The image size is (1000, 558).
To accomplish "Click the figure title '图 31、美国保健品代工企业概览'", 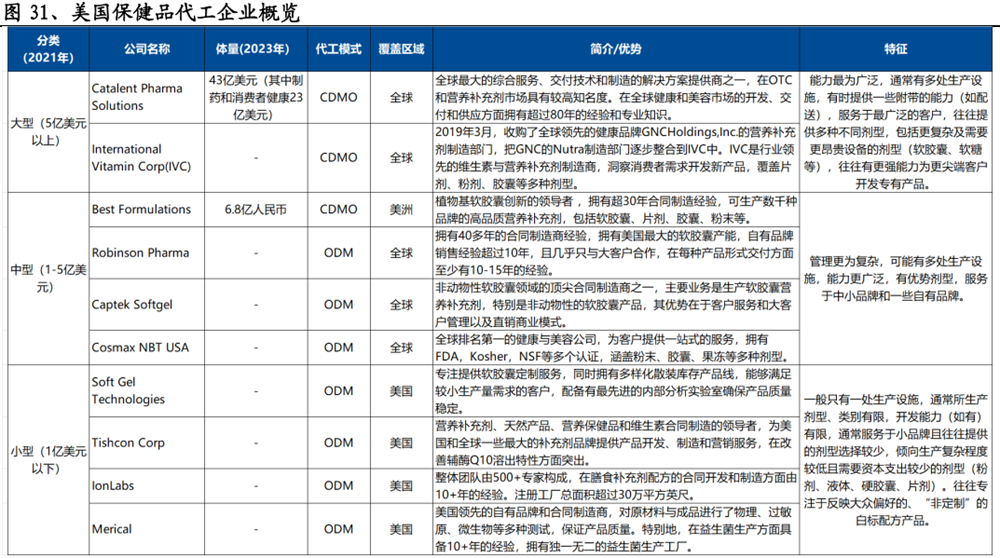I will click(151, 12).
